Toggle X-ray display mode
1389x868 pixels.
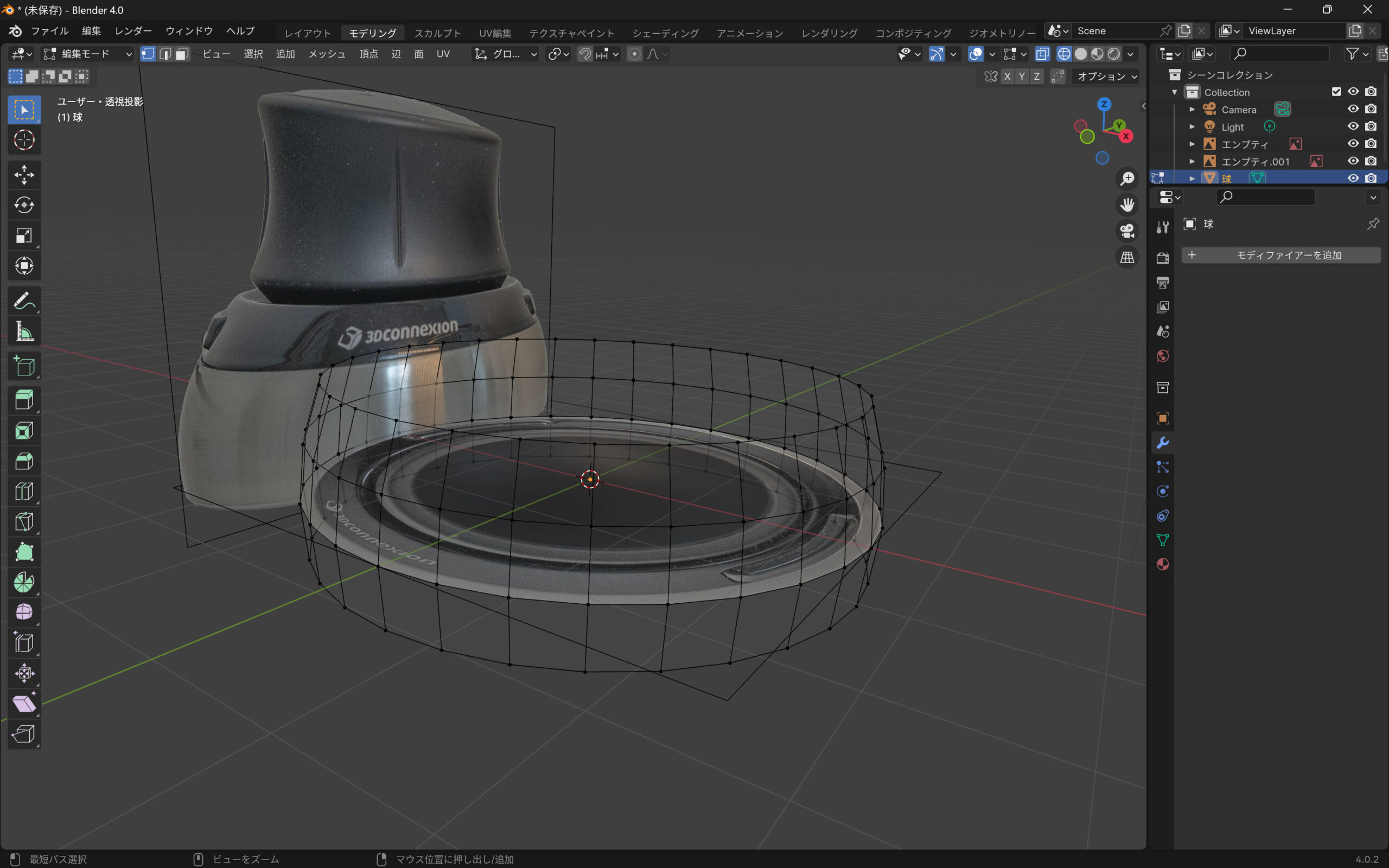(1042, 54)
